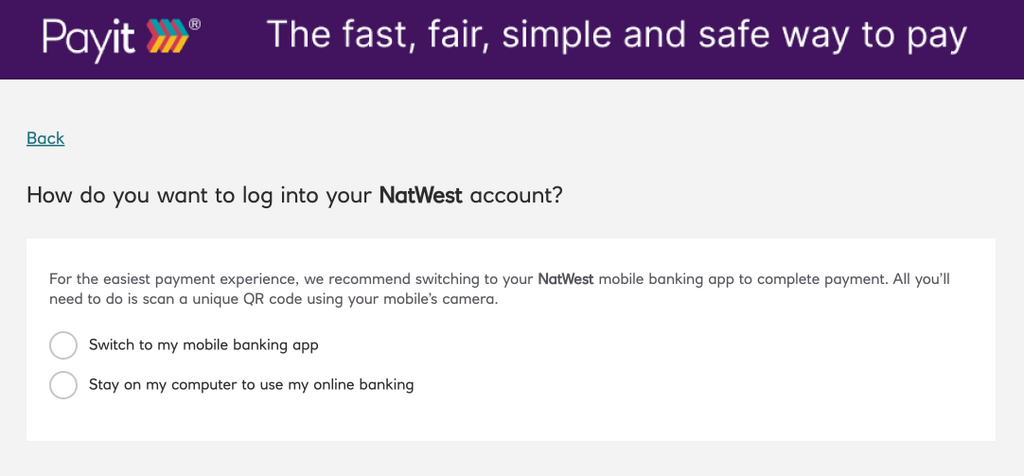Click the grey page background below the card
Image resolution: width=1024 pixels, height=476 pixels.
pyautogui.click(x=511, y=458)
